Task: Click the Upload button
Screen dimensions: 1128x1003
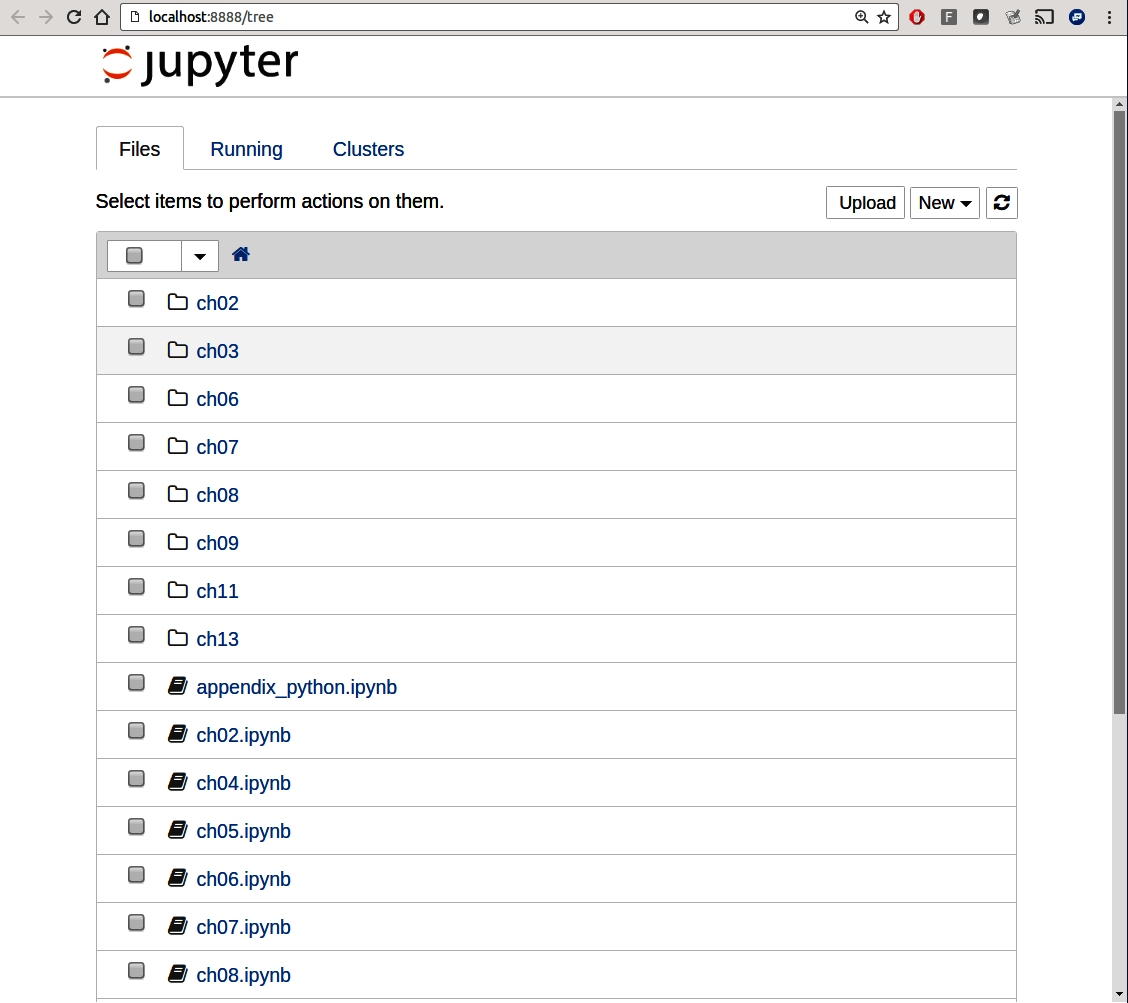Action: [866, 203]
